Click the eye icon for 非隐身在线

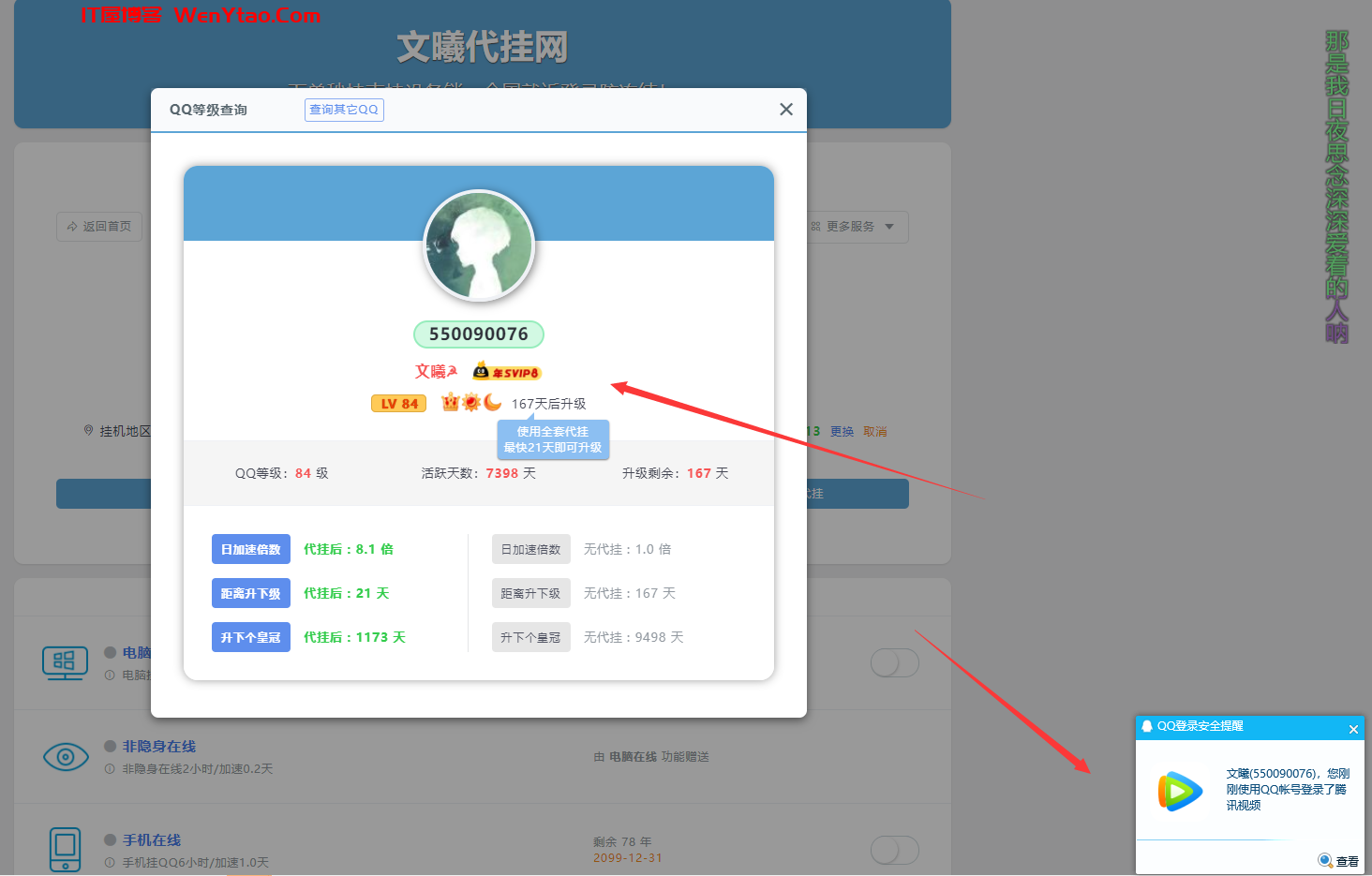pyautogui.click(x=65, y=756)
